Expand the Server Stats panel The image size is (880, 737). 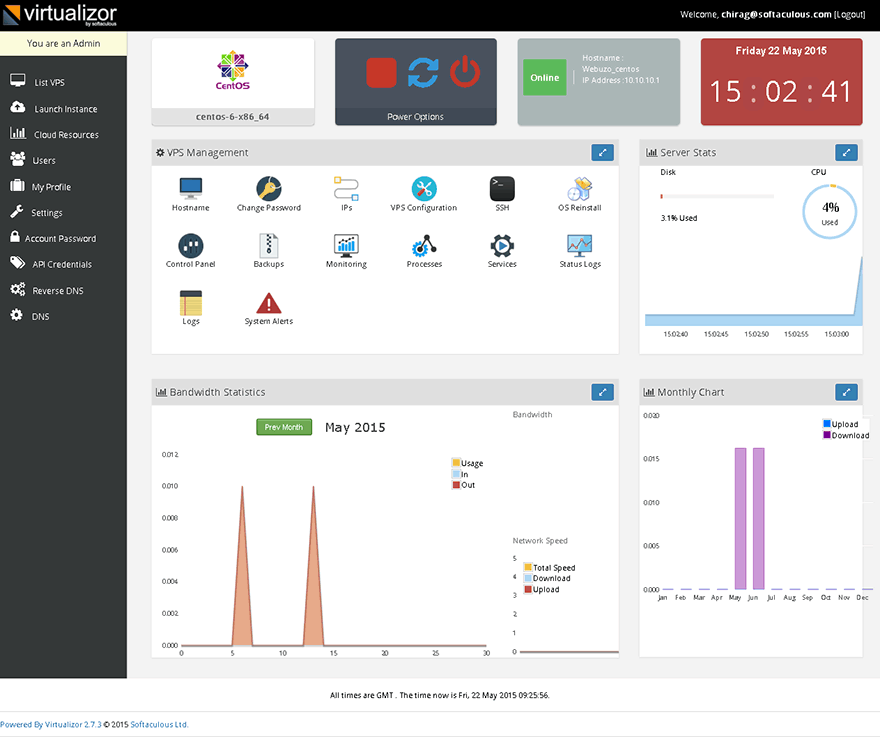coord(846,152)
